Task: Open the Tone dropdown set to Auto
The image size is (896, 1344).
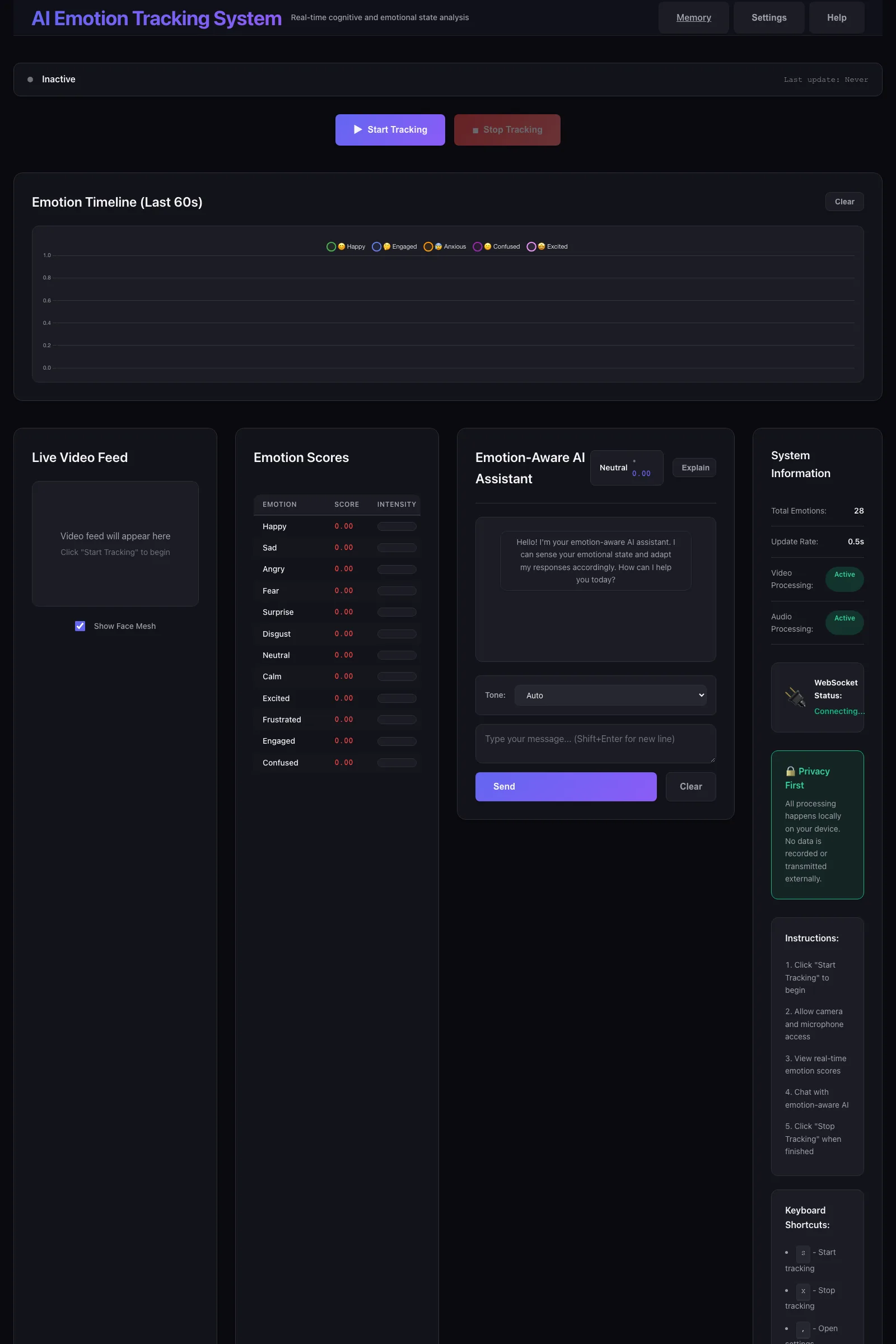Action: click(x=610, y=696)
